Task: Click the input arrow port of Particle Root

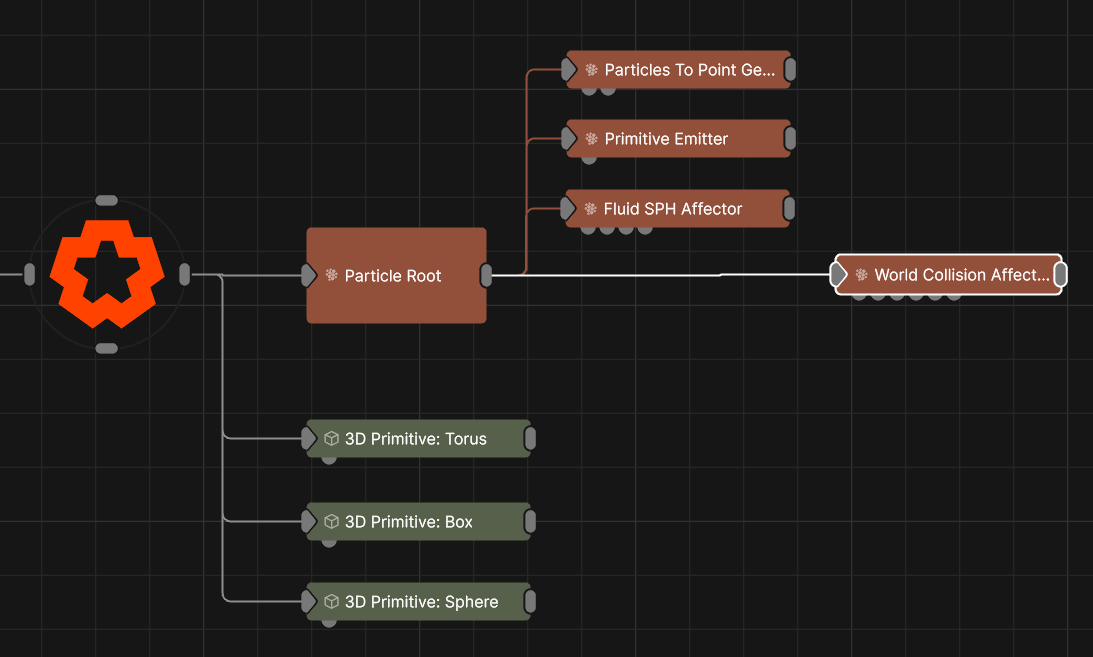Action: (x=309, y=275)
